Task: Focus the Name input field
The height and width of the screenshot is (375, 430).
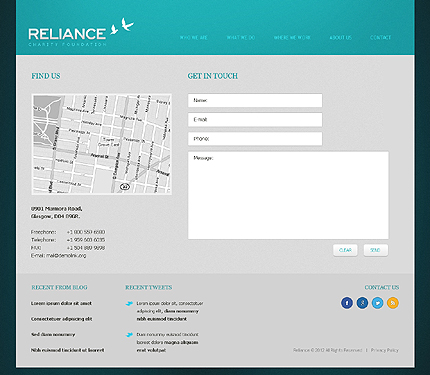Action: tap(255, 100)
